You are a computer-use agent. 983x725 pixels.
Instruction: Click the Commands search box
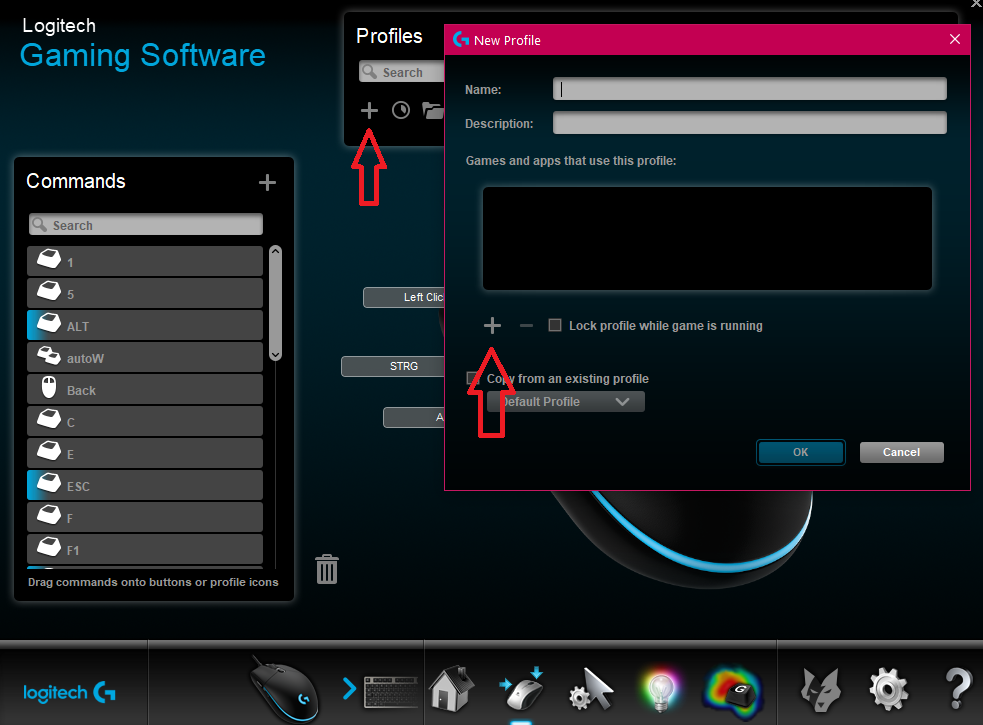pos(145,225)
